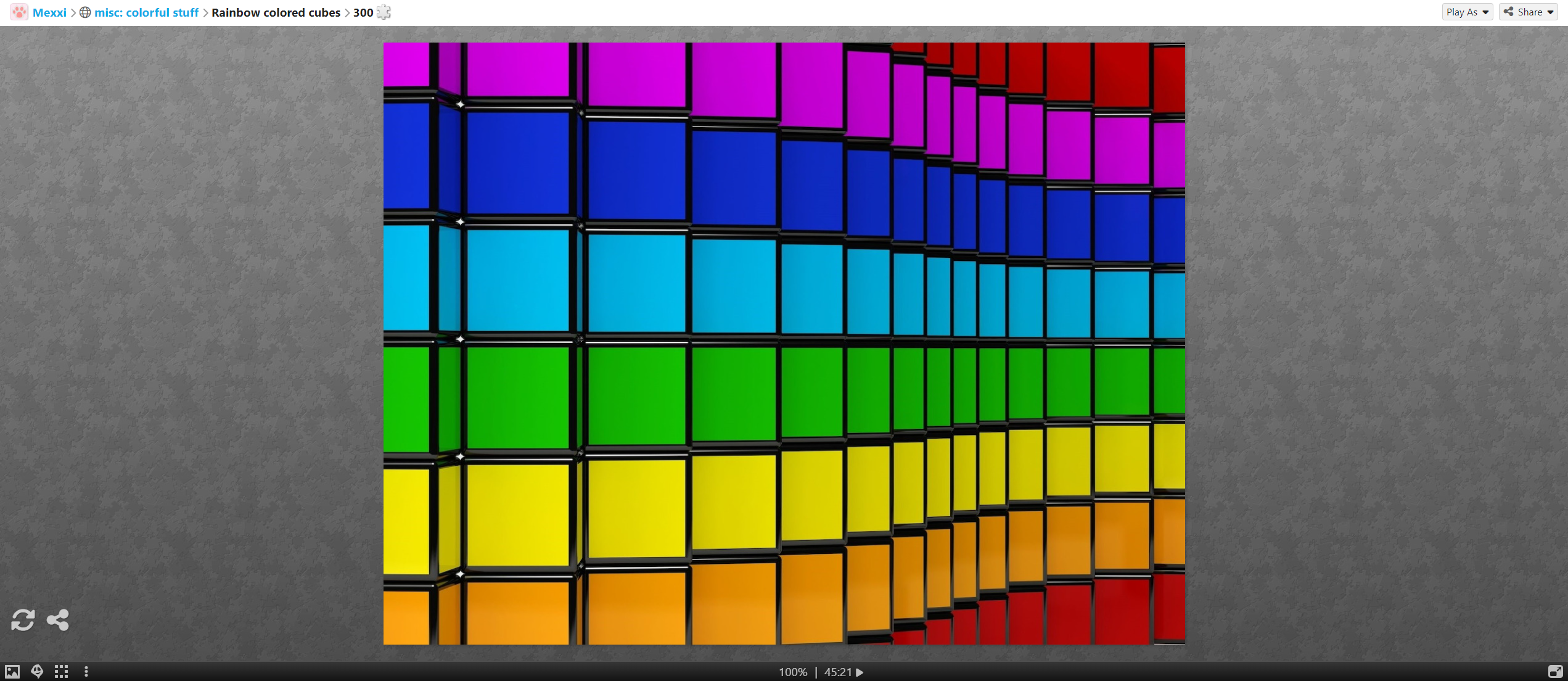Viewport: 1568px width, 681px height.
Task: Click the pink paw avatar icon
Action: pos(19,12)
